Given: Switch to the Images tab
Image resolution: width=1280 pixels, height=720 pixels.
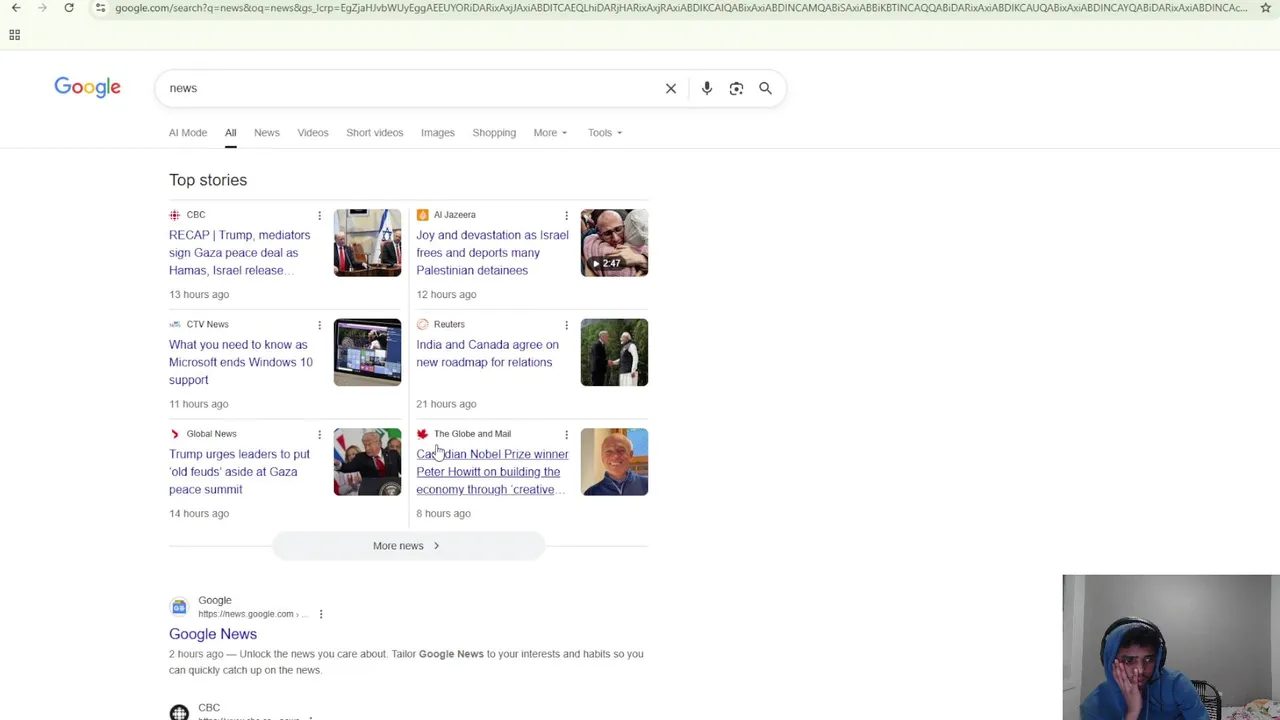Looking at the screenshot, I should 437,132.
